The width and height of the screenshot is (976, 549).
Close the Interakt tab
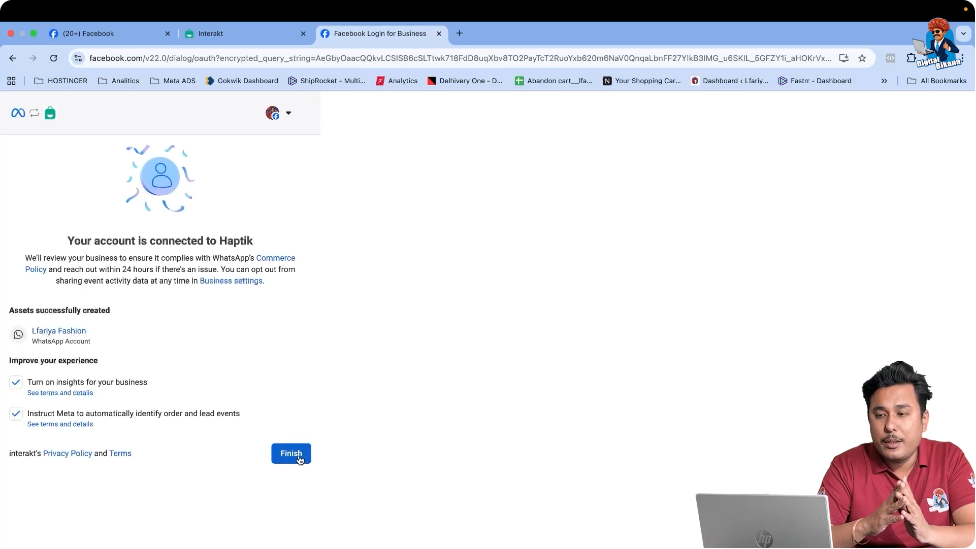click(303, 34)
